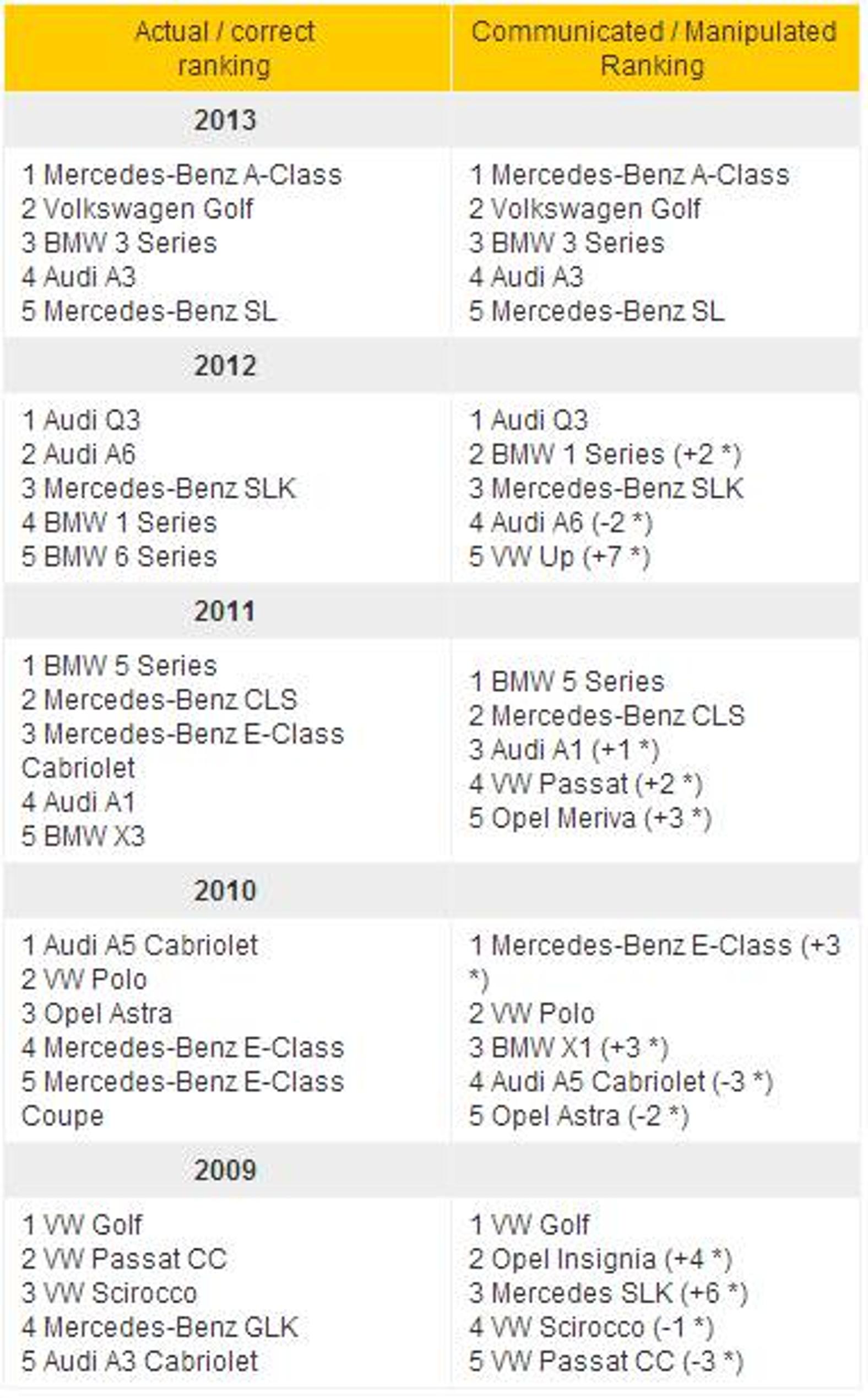868x1398 pixels.
Task: Select '5 BMW X3' in actual 2011 ranking
Action: [x=83, y=836]
